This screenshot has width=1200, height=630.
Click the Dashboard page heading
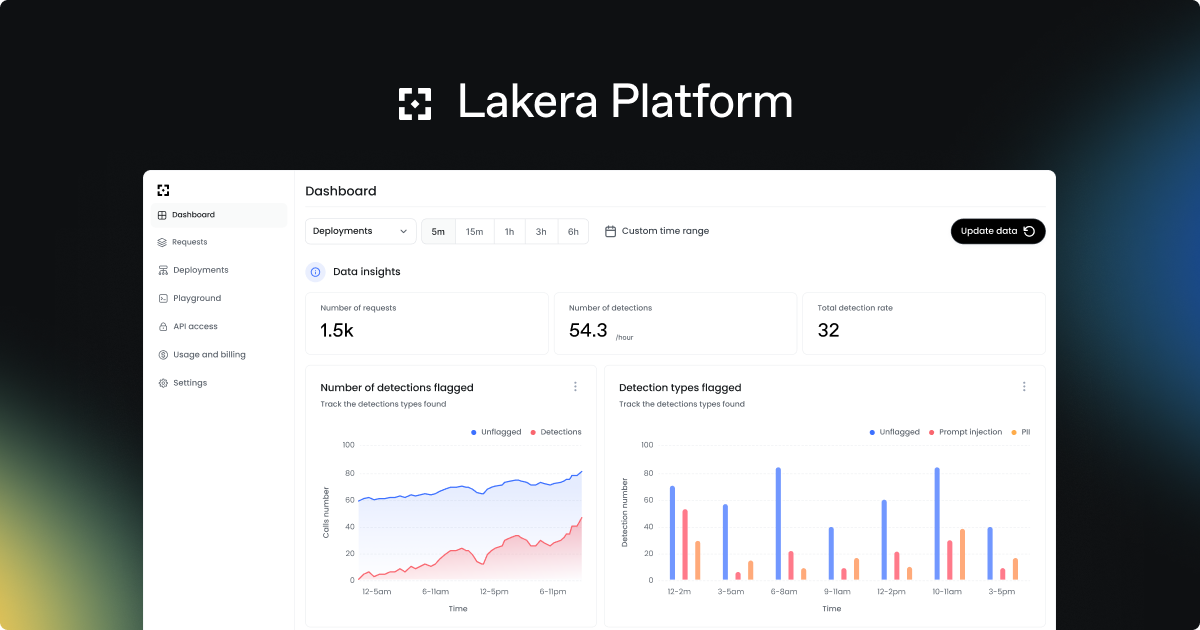(x=341, y=191)
